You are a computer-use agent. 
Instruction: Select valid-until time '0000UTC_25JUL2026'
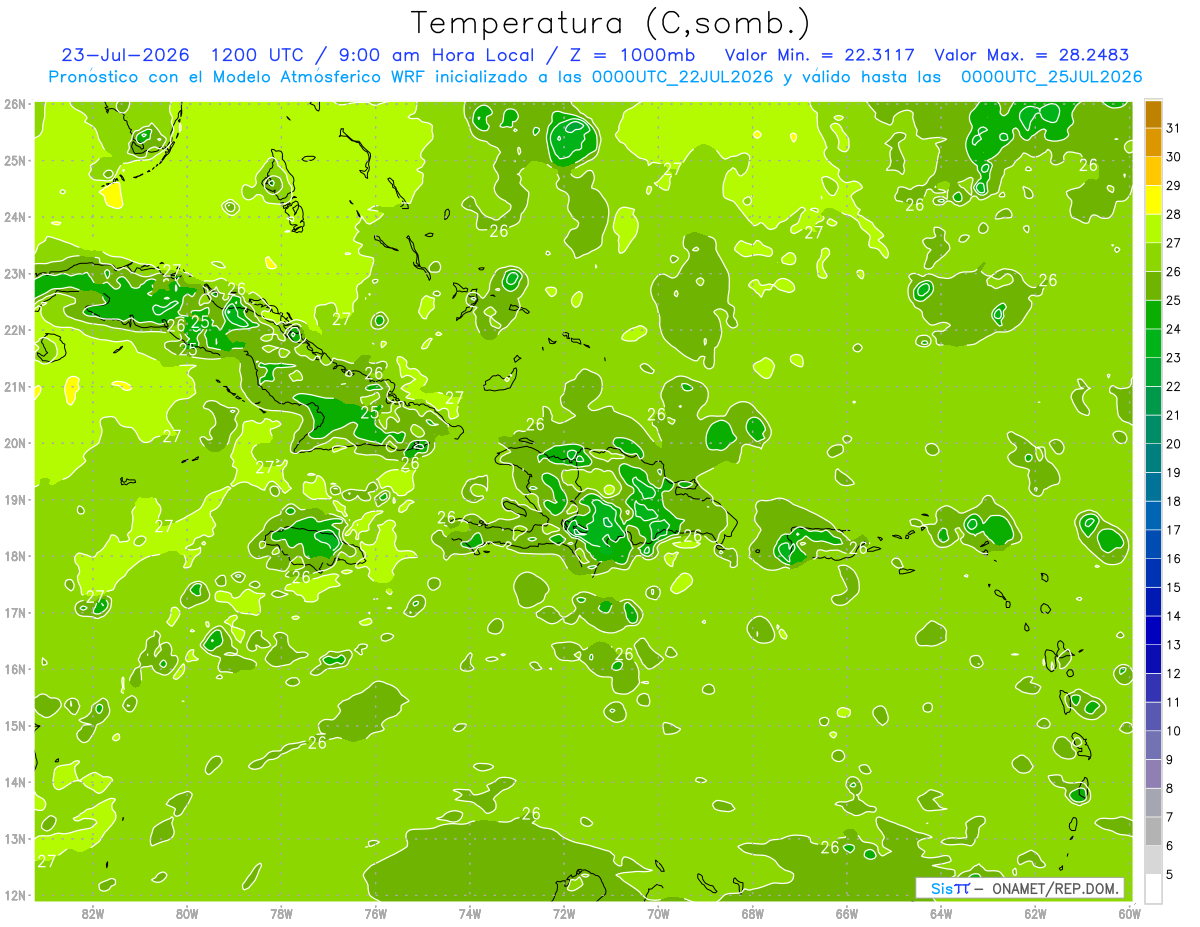[x=1052, y=77]
